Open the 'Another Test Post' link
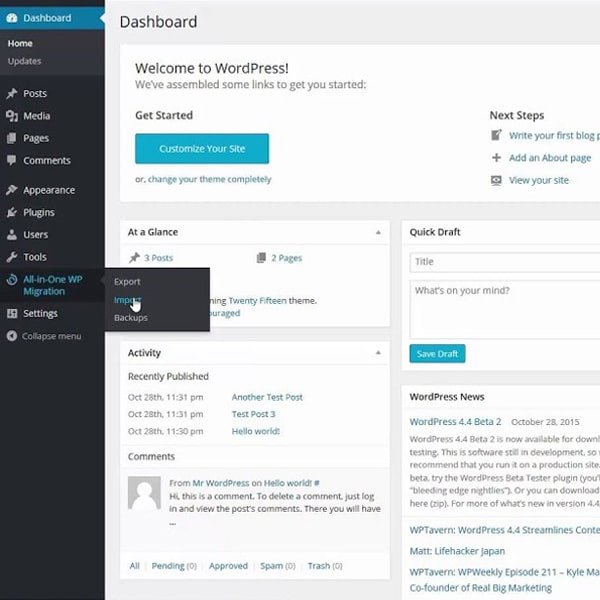Image resolution: width=600 pixels, height=600 pixels. point(267,397)
